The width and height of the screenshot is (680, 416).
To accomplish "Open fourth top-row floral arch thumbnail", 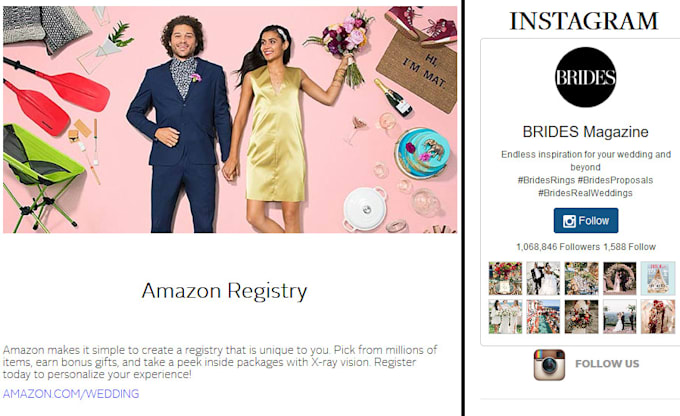I will pos(620,278).
